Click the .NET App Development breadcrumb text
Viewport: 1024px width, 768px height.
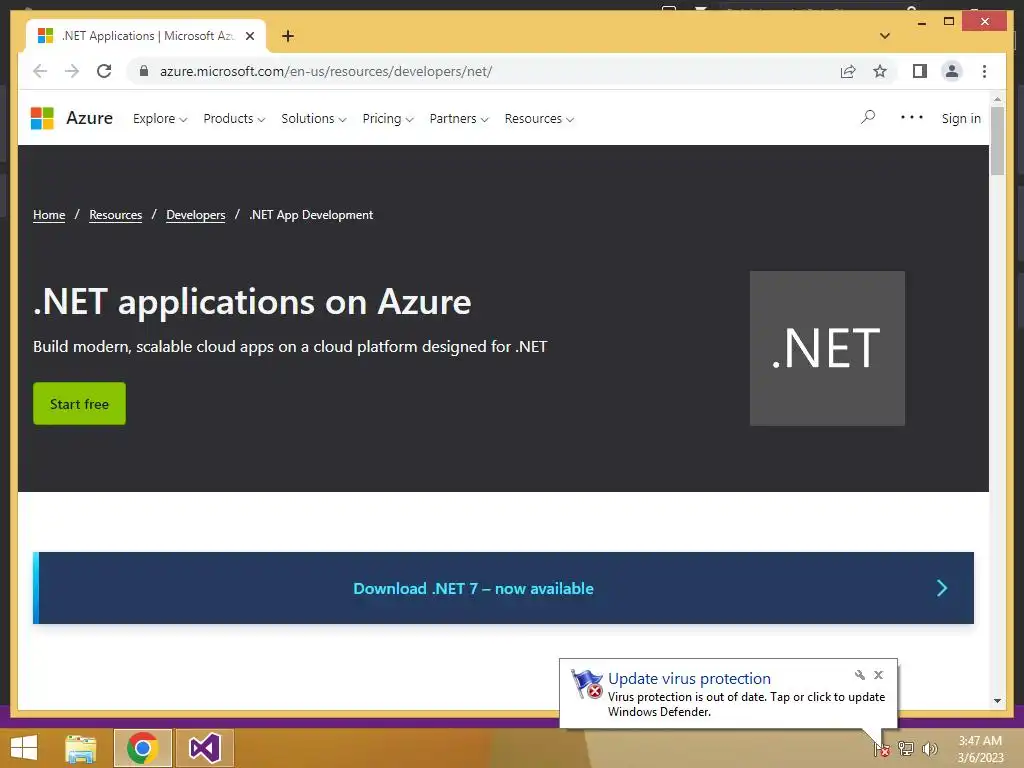[x=311, y=215]
